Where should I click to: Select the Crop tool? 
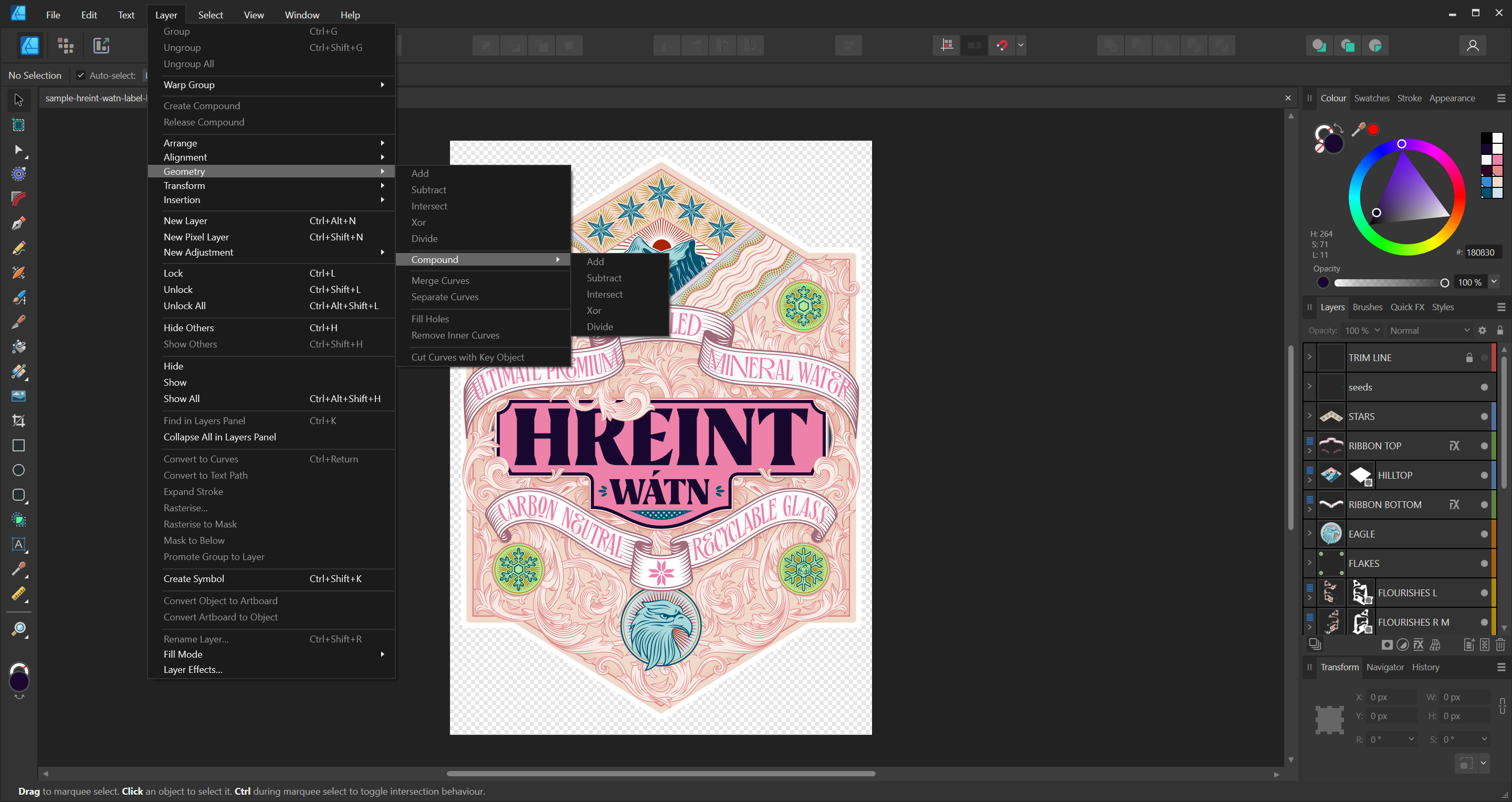(x=18, y=420)
